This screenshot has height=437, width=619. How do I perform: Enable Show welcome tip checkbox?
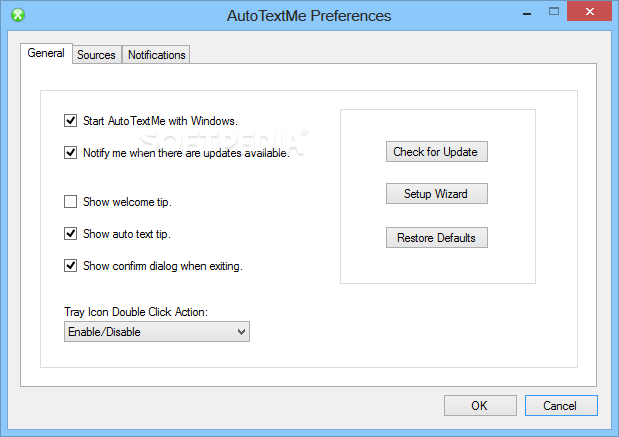click(70, 201)
